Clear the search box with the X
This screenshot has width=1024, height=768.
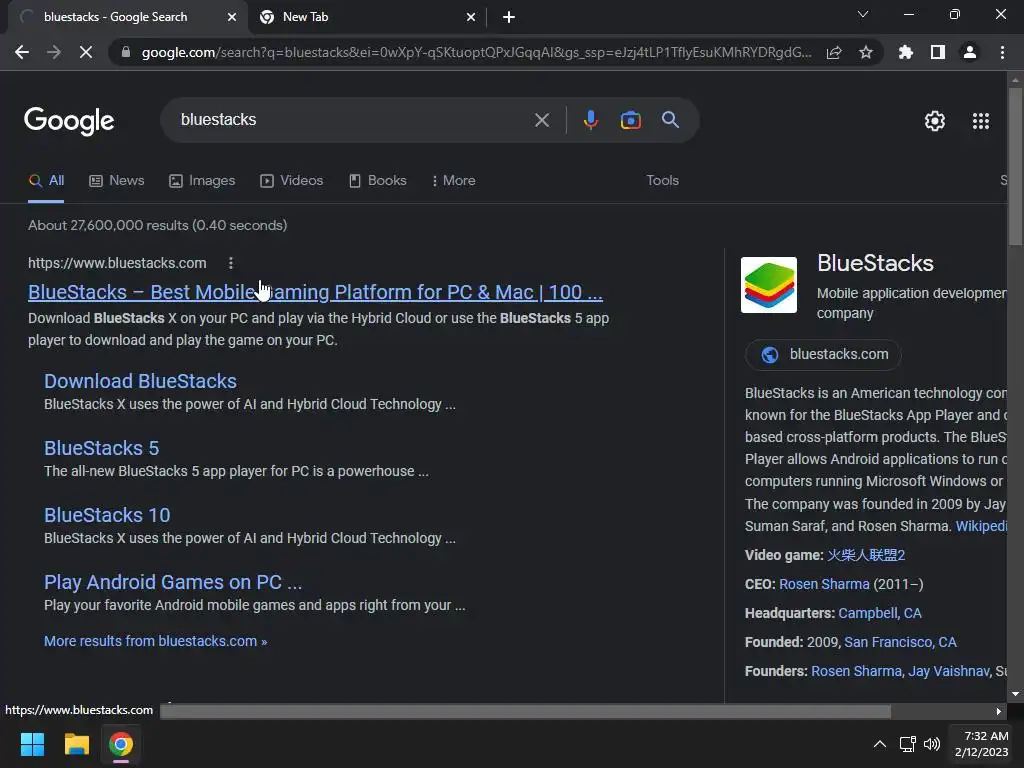(x=542, y=120)
